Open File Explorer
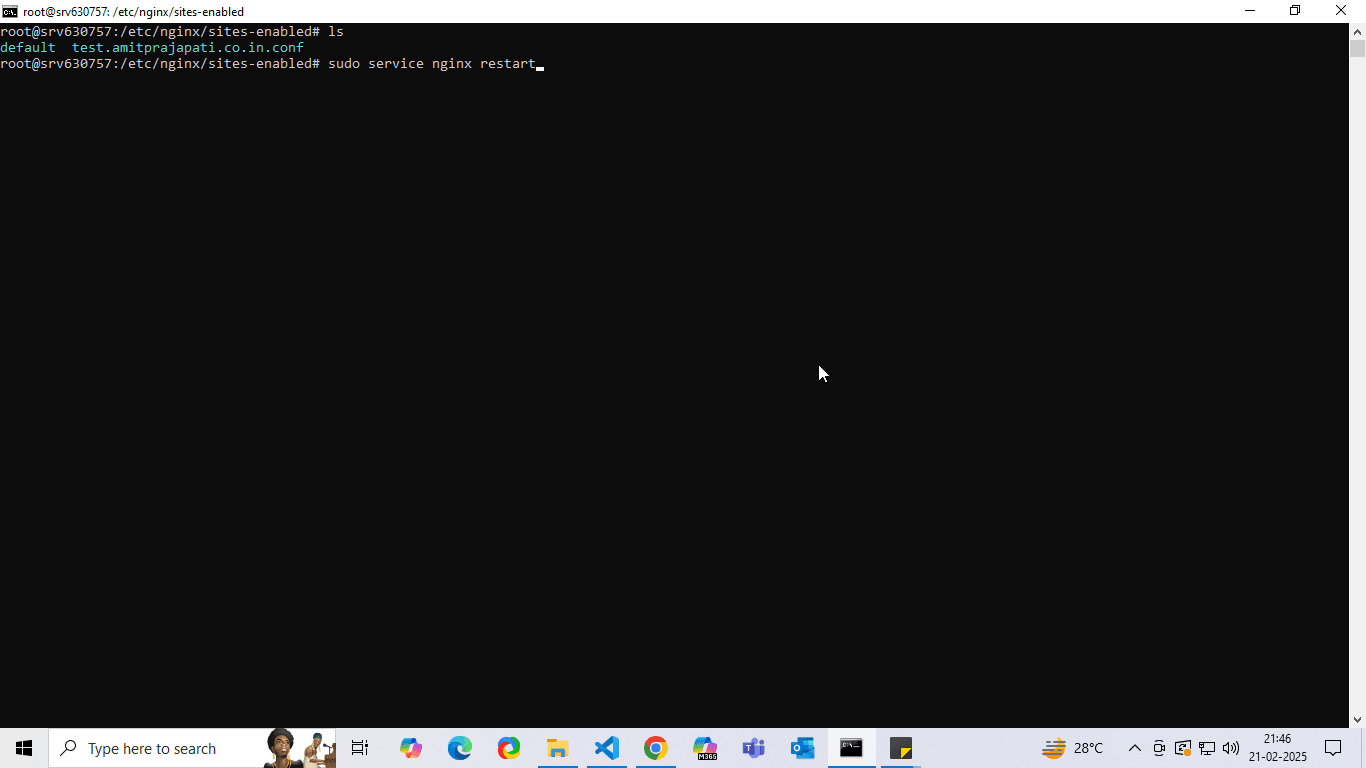 pyautogui.click(x=557, y=748)
